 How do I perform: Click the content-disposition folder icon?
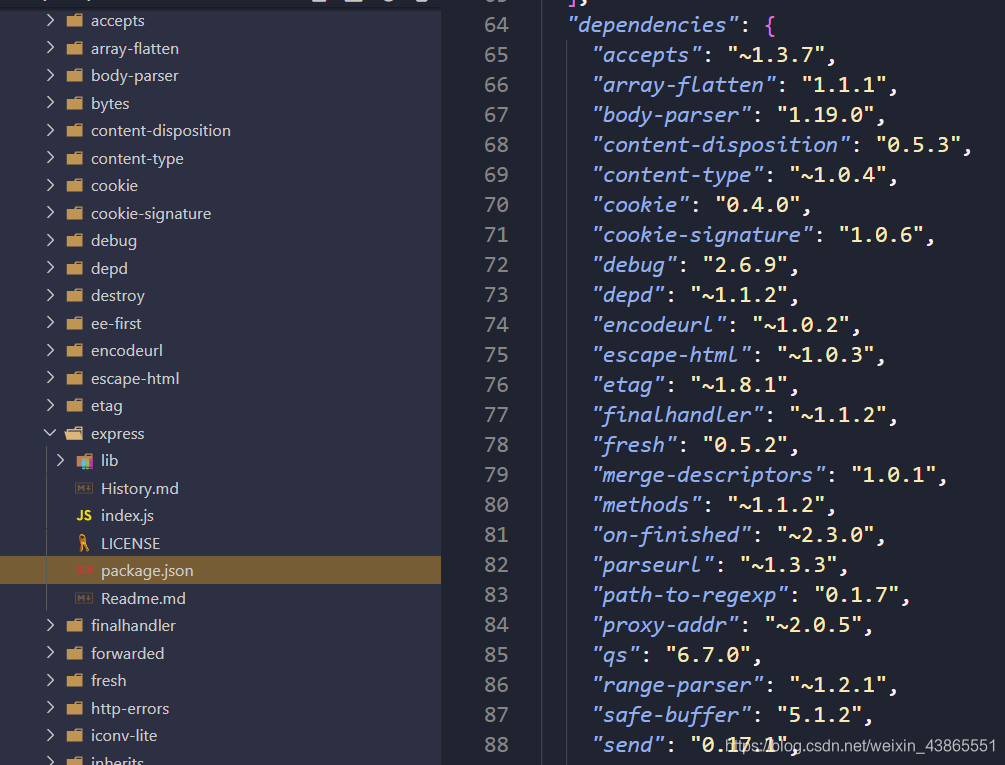tap(75, 131)
